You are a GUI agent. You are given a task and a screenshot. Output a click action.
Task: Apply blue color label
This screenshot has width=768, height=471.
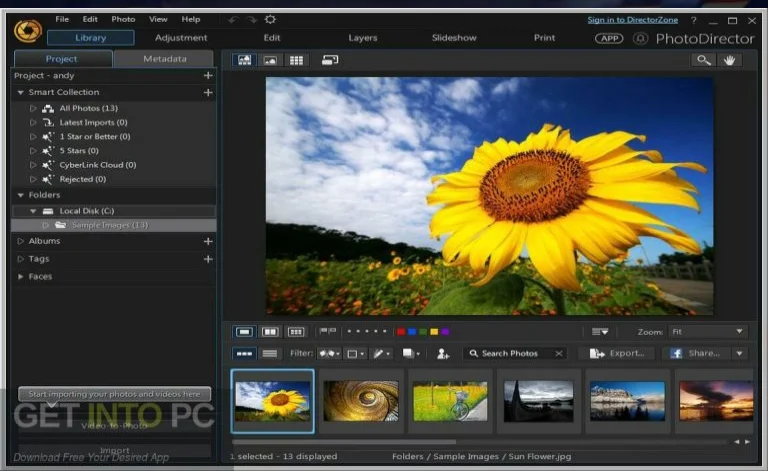click(412, 332)
